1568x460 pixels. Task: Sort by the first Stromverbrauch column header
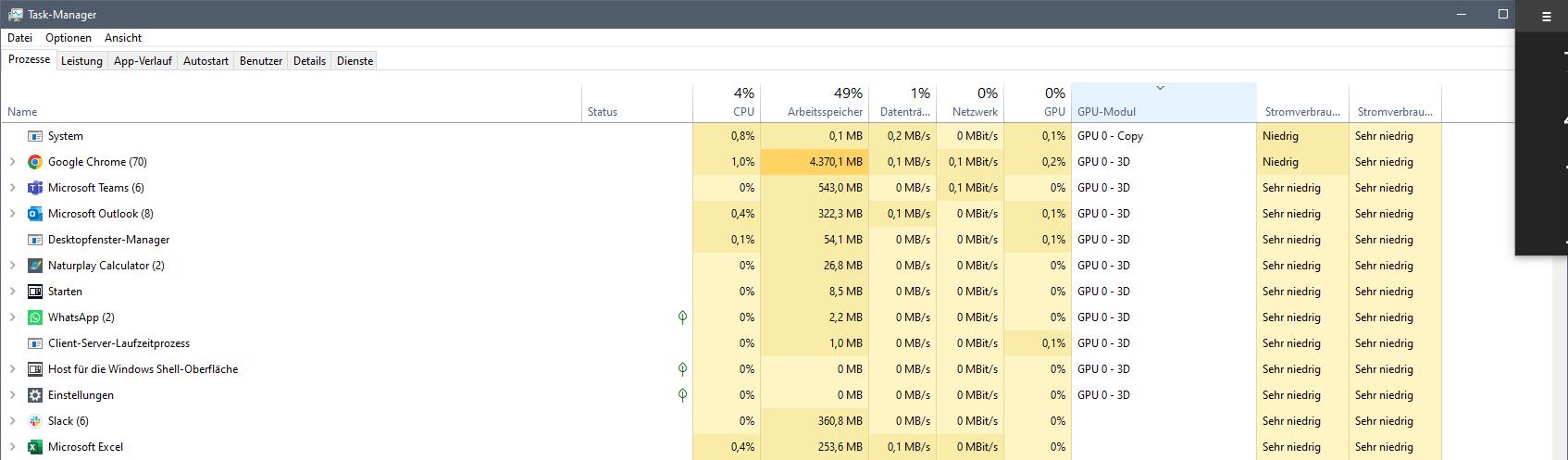pos(1302,103)
